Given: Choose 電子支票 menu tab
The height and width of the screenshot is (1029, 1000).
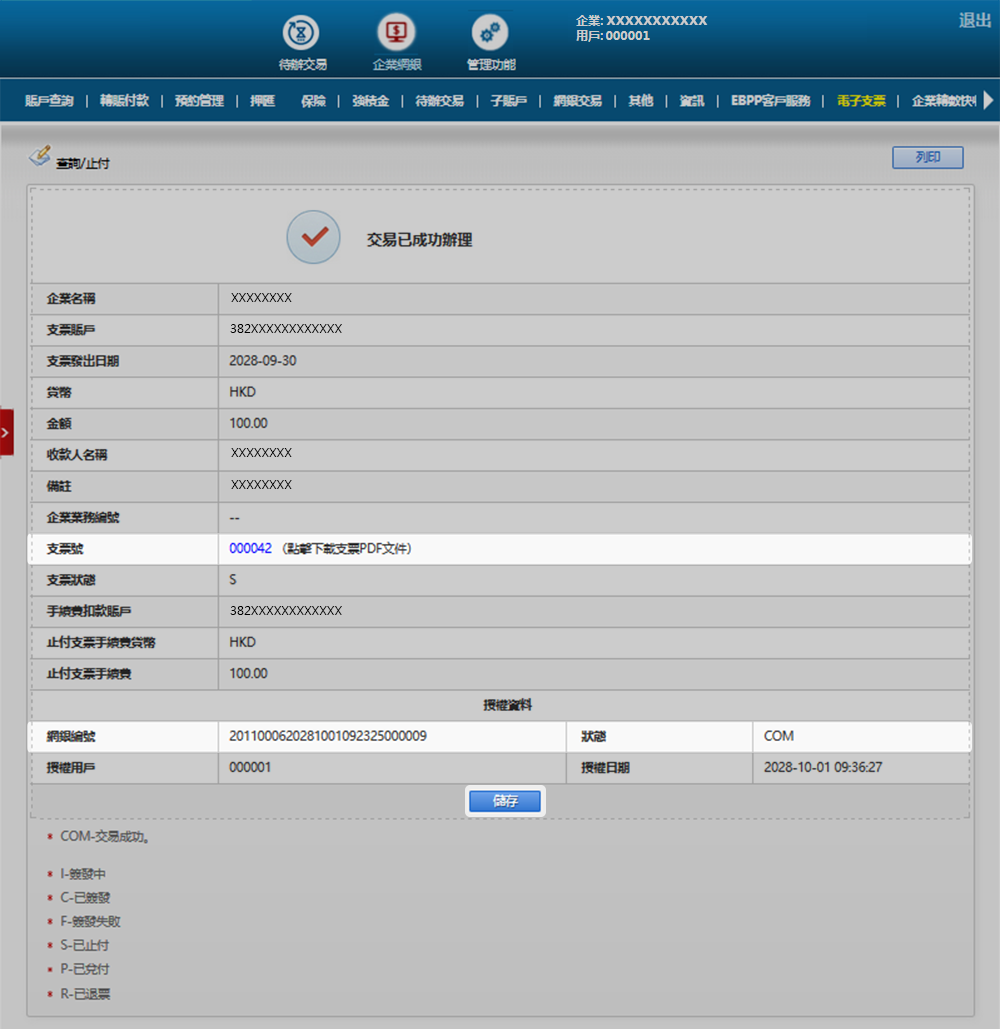Looking at the screenshot, I should [x=861, y=101].
